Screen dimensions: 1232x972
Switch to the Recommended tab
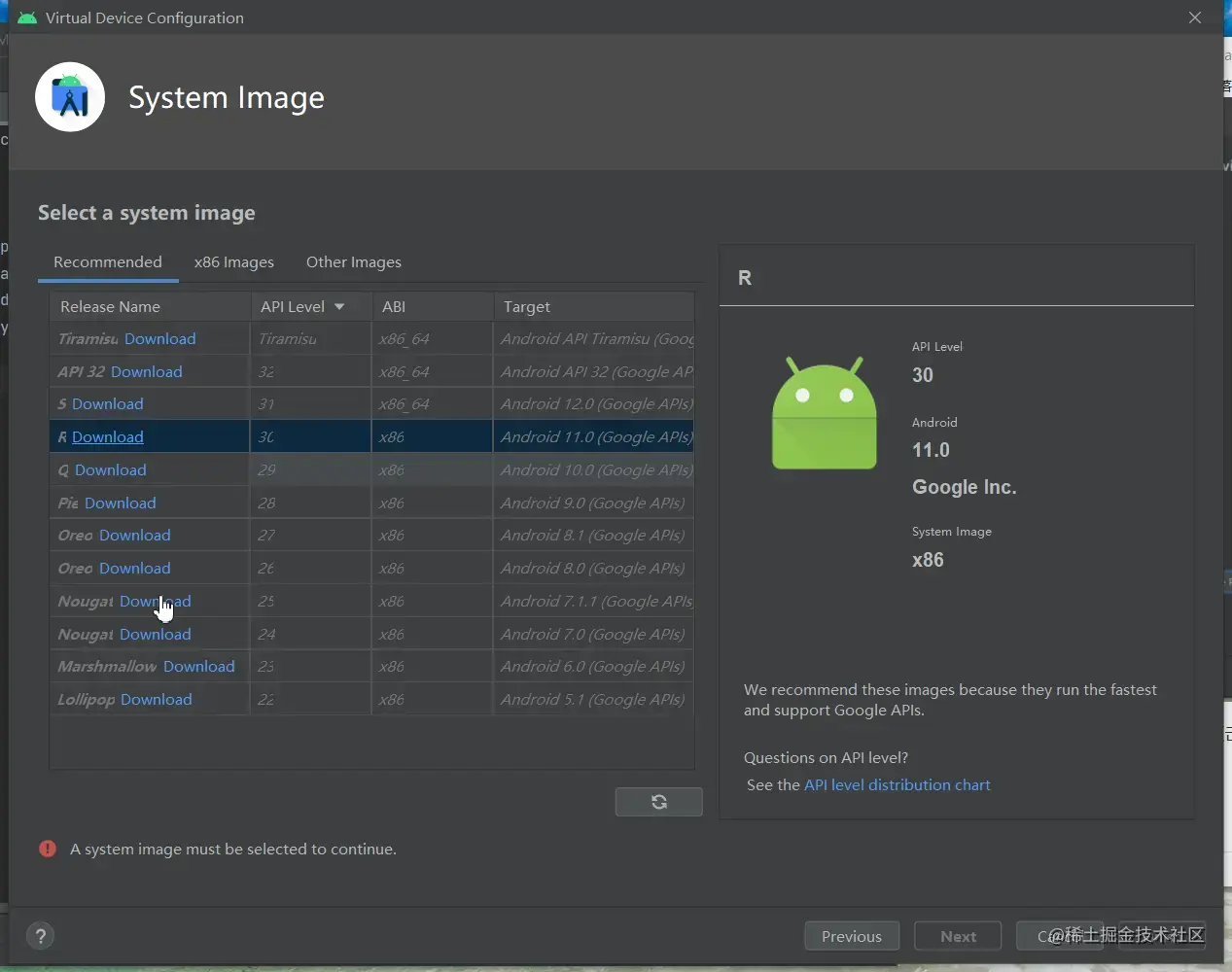click(108, 262)
